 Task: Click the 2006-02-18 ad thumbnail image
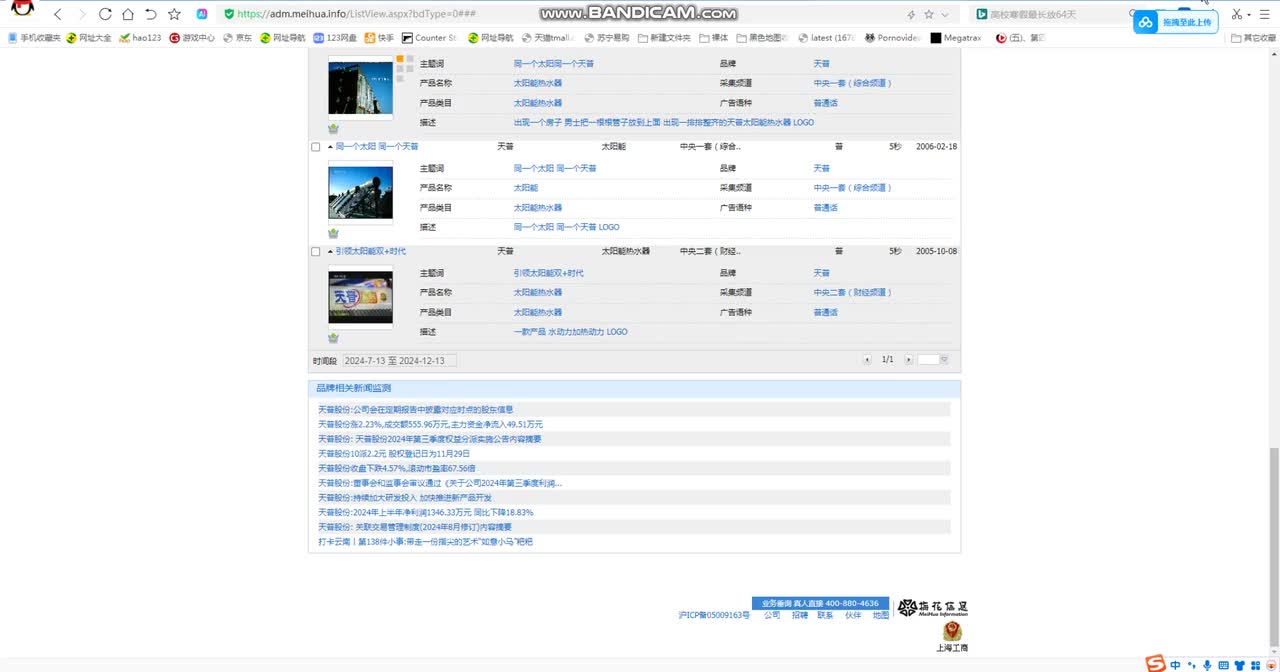(361, 192)
